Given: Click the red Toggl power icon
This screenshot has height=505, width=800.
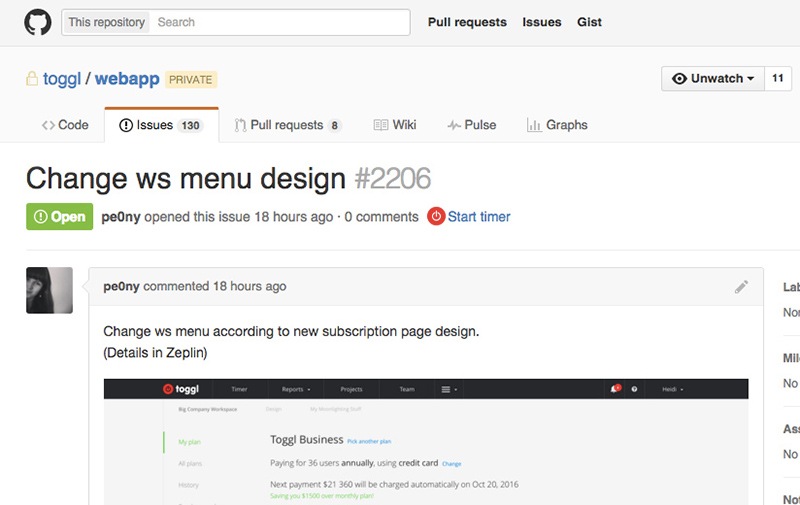Looking at the screenshot, I should coord(436,217).
